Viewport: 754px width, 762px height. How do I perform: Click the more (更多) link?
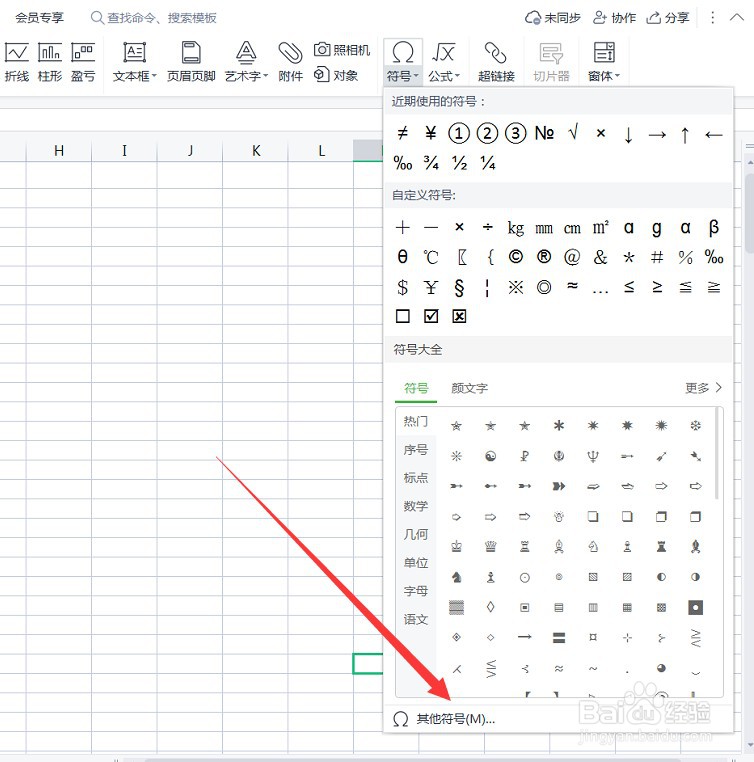coord(703,388)
